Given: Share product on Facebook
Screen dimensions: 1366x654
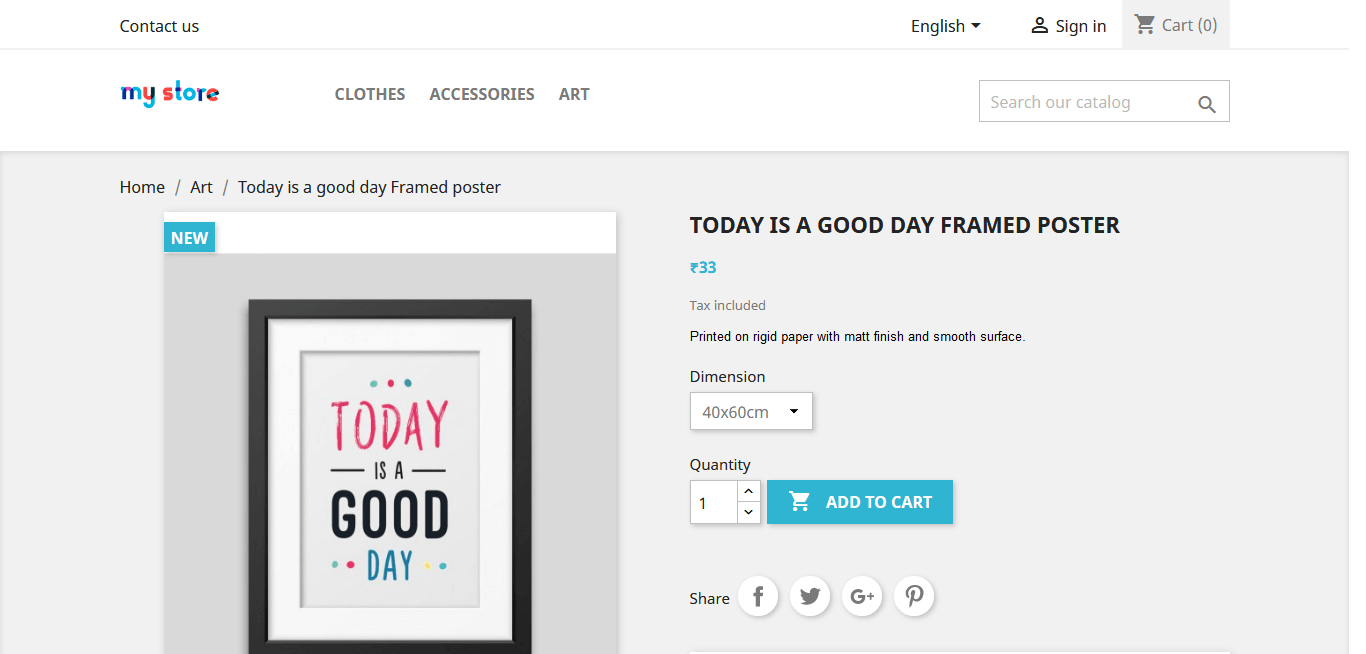Looking at the screenshot, I should pos(758,597).
